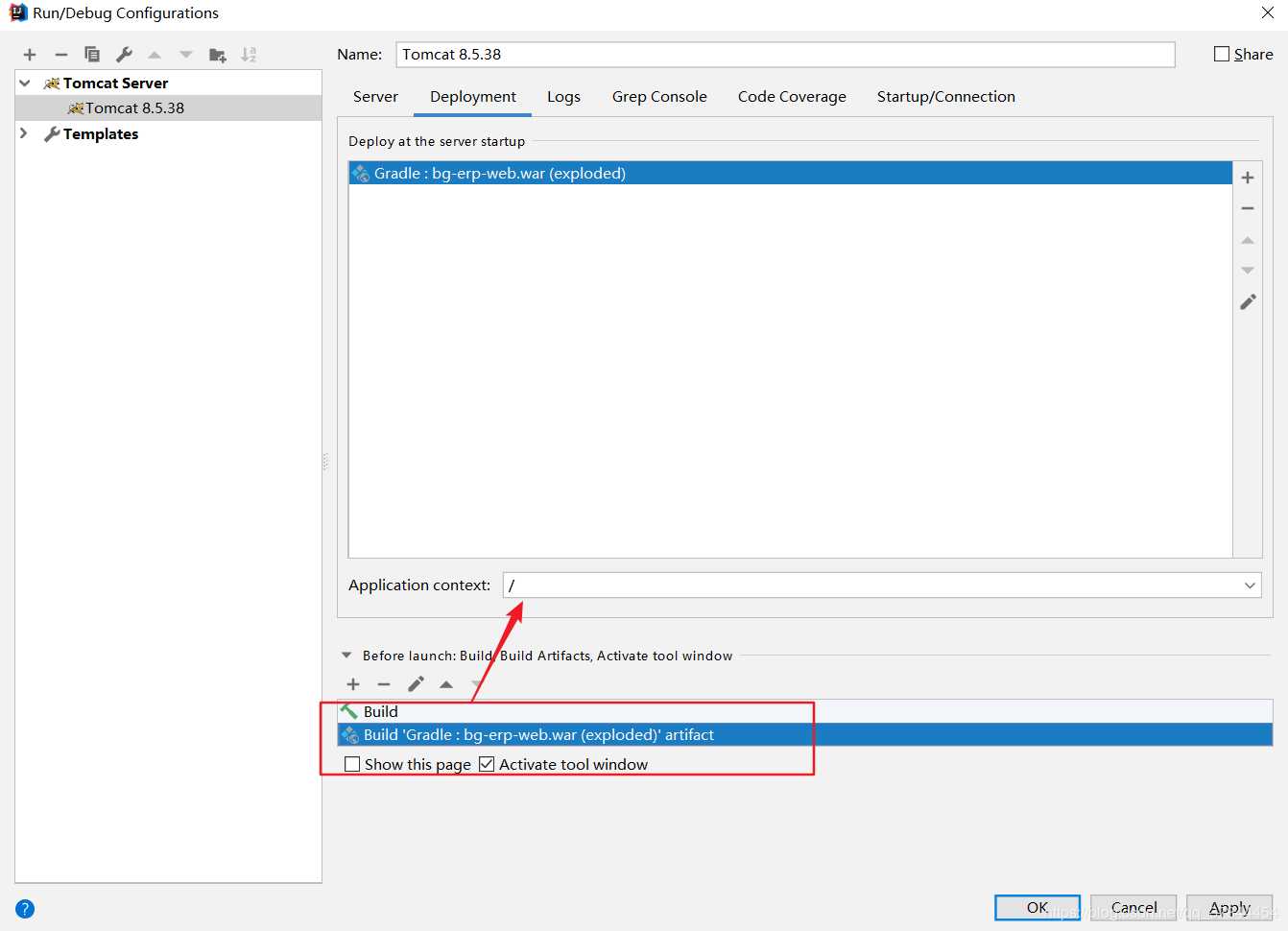The height and width of the screenshot is (931, 1288).
Task: Open the Logs tab
Action: click(x=563, y=97)
